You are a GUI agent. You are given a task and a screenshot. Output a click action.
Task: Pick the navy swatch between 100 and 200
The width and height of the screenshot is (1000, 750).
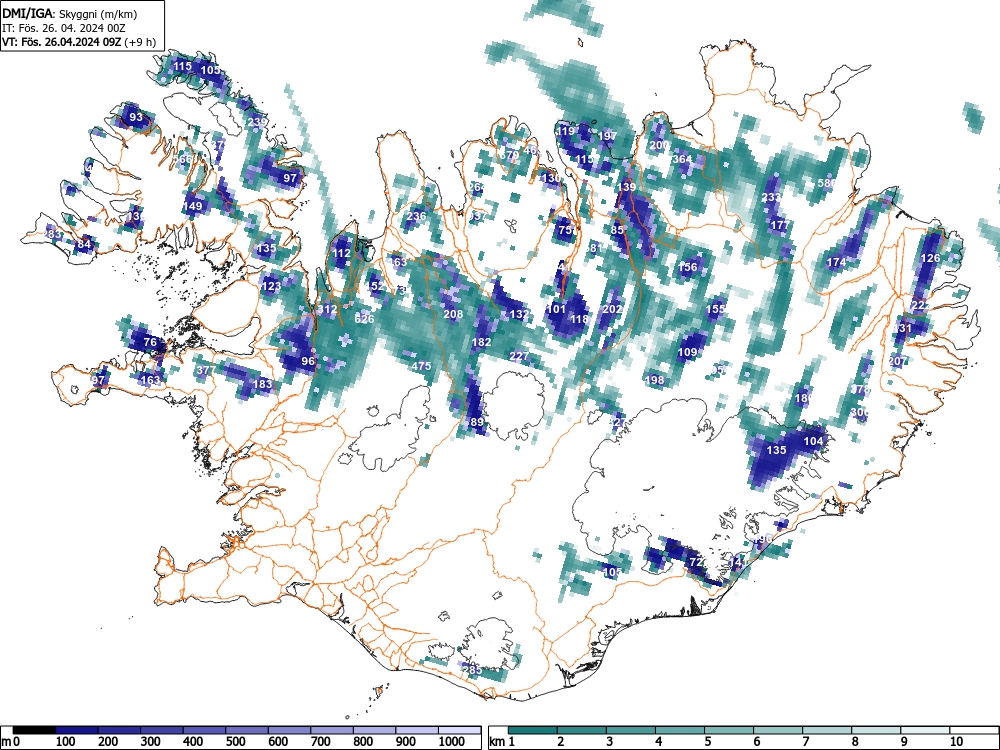pyautogui.click(x=77, y=730)
